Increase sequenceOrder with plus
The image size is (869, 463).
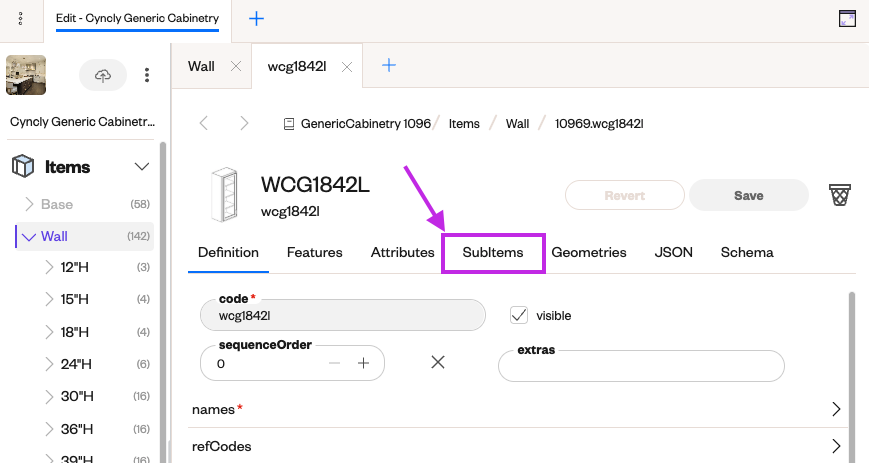(364, 364)
